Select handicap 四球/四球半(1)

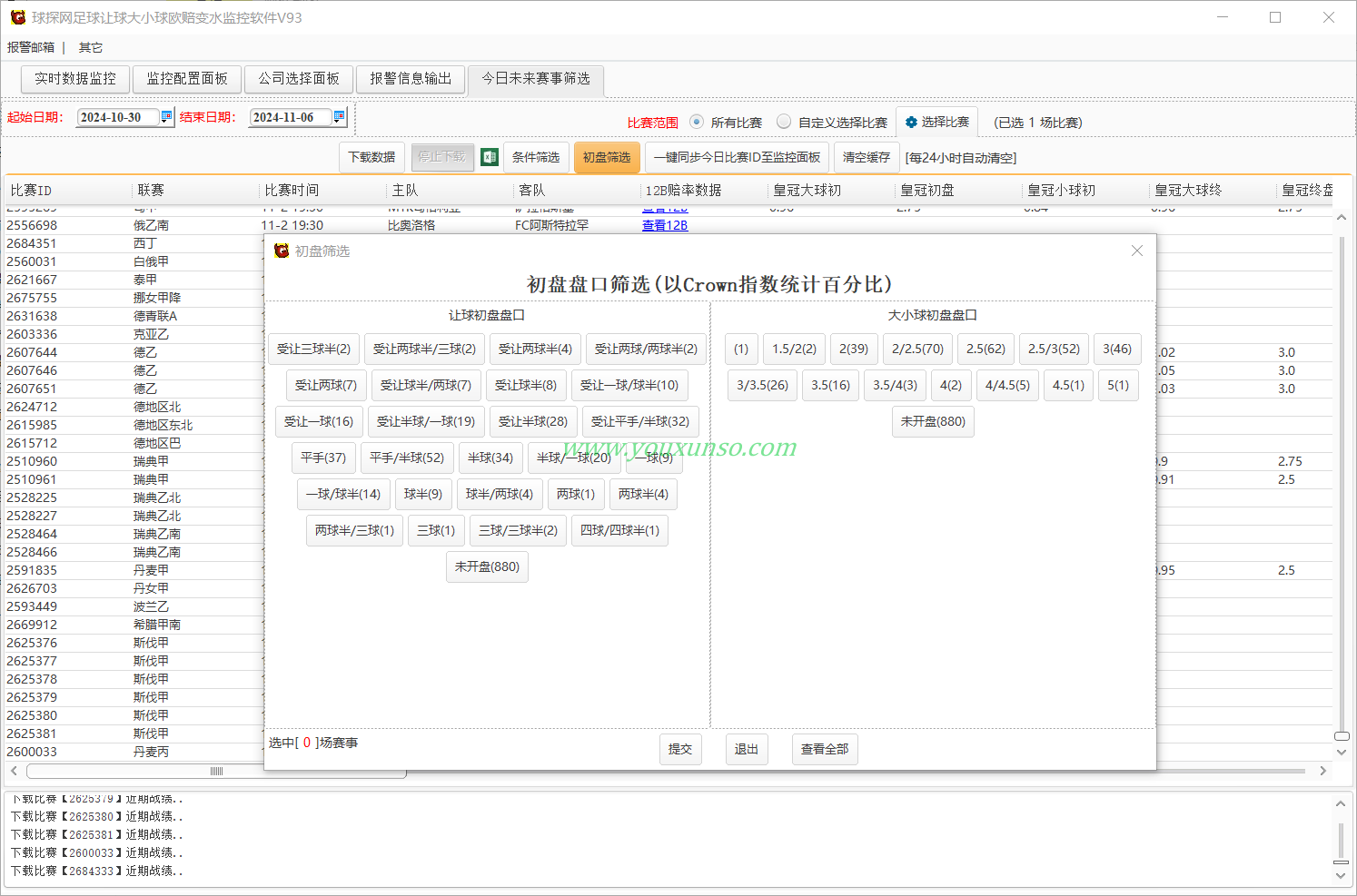point(620,530)
